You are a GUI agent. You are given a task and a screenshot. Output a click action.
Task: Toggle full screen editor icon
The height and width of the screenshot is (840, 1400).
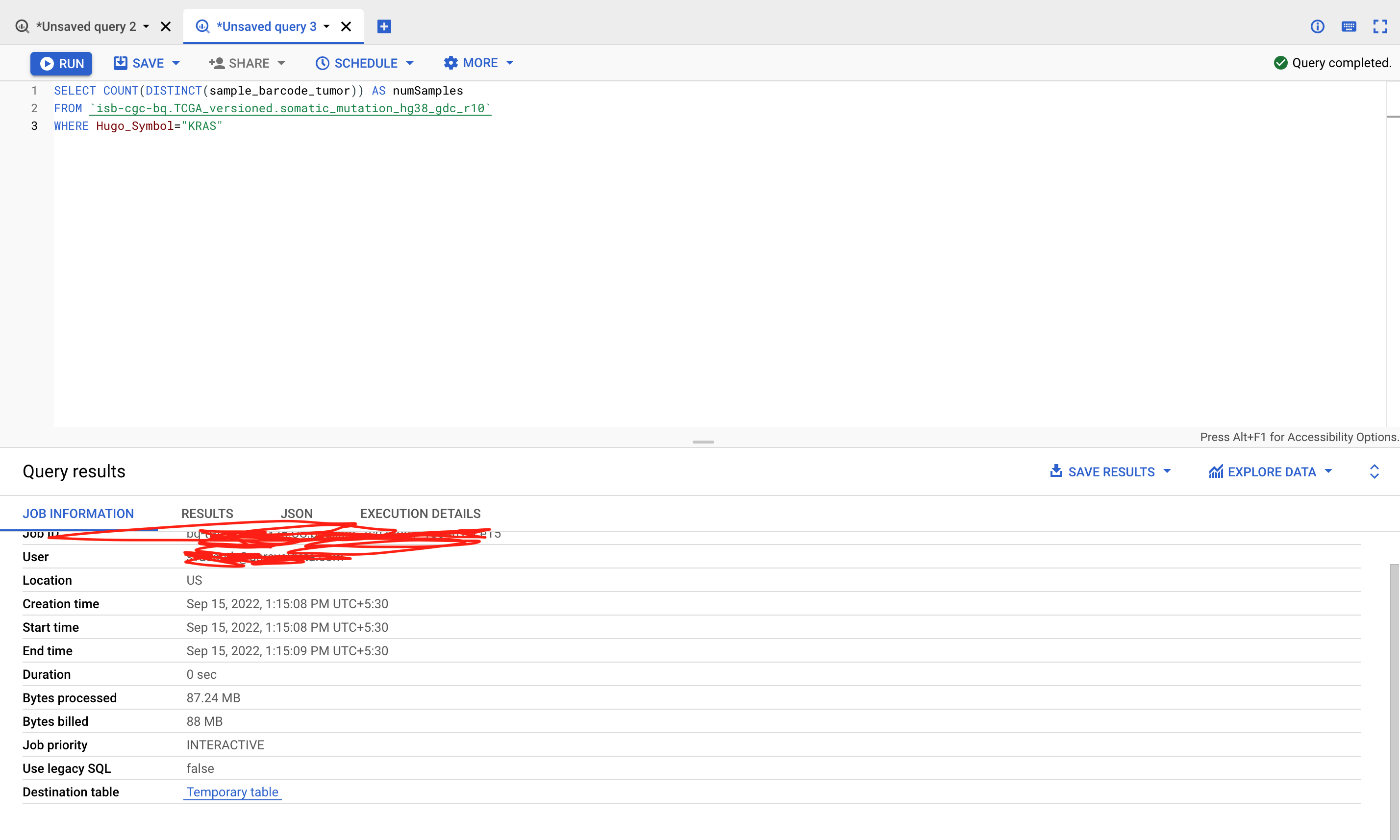(1379, 26)
